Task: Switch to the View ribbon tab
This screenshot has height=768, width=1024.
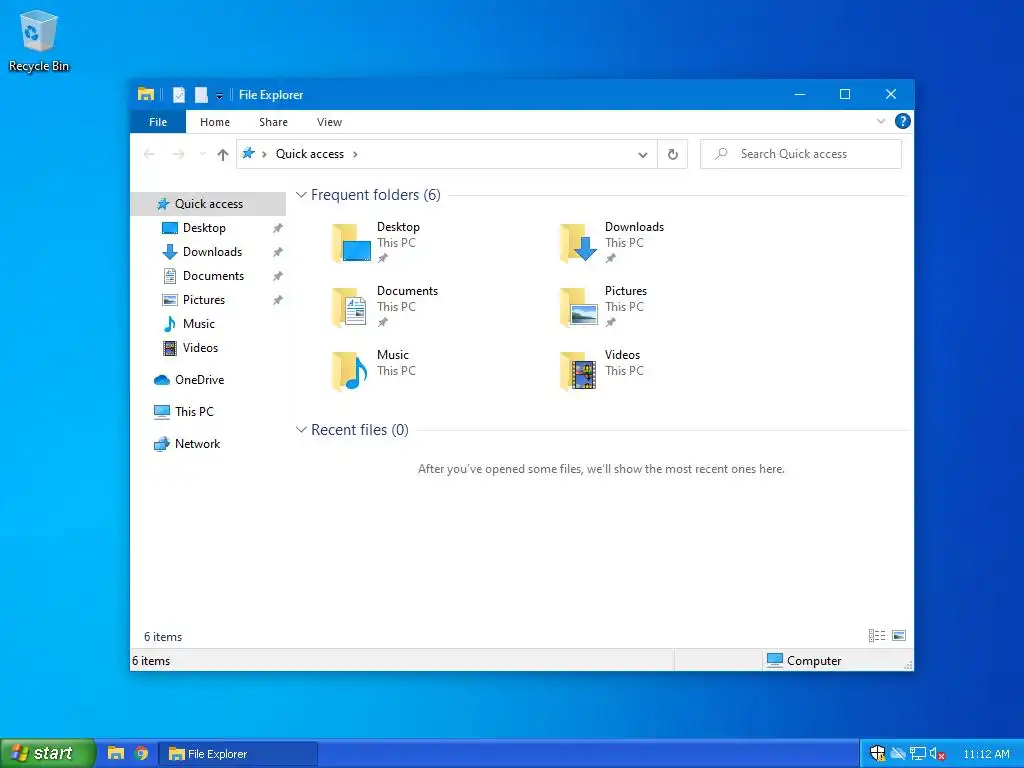Action: [x=329, y=122]
